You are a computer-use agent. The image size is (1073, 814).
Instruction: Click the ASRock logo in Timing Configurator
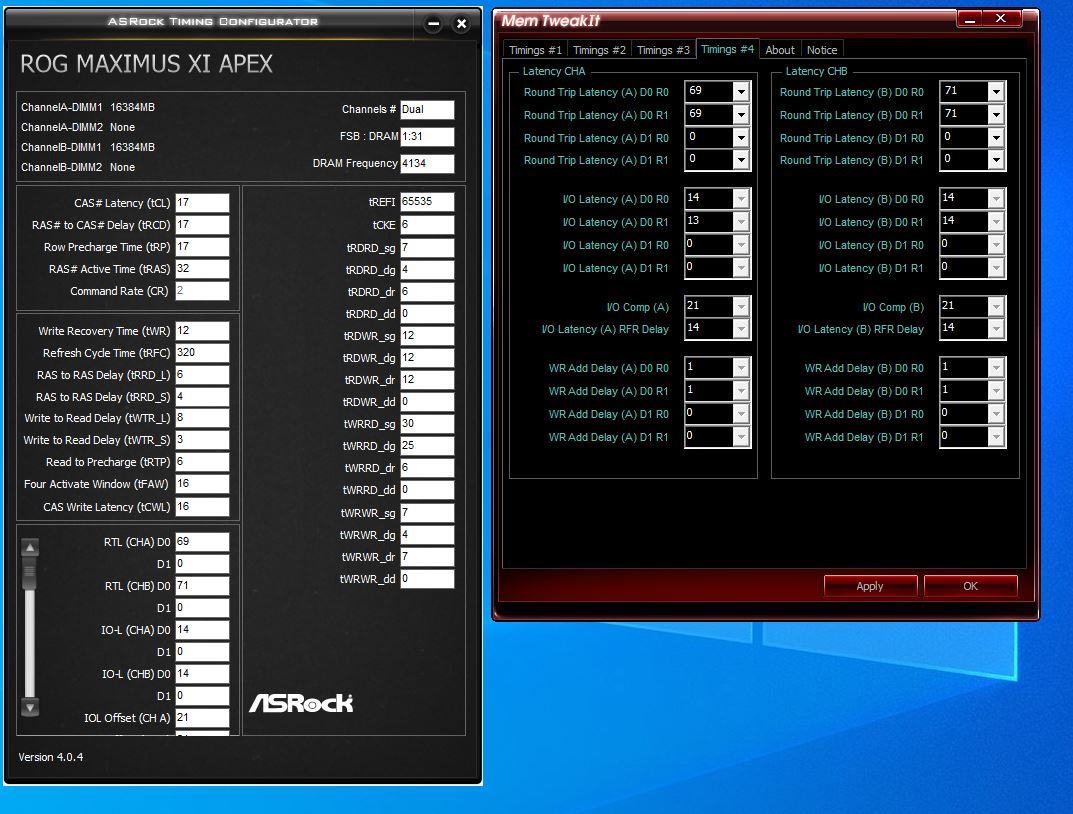coord(301,703)
